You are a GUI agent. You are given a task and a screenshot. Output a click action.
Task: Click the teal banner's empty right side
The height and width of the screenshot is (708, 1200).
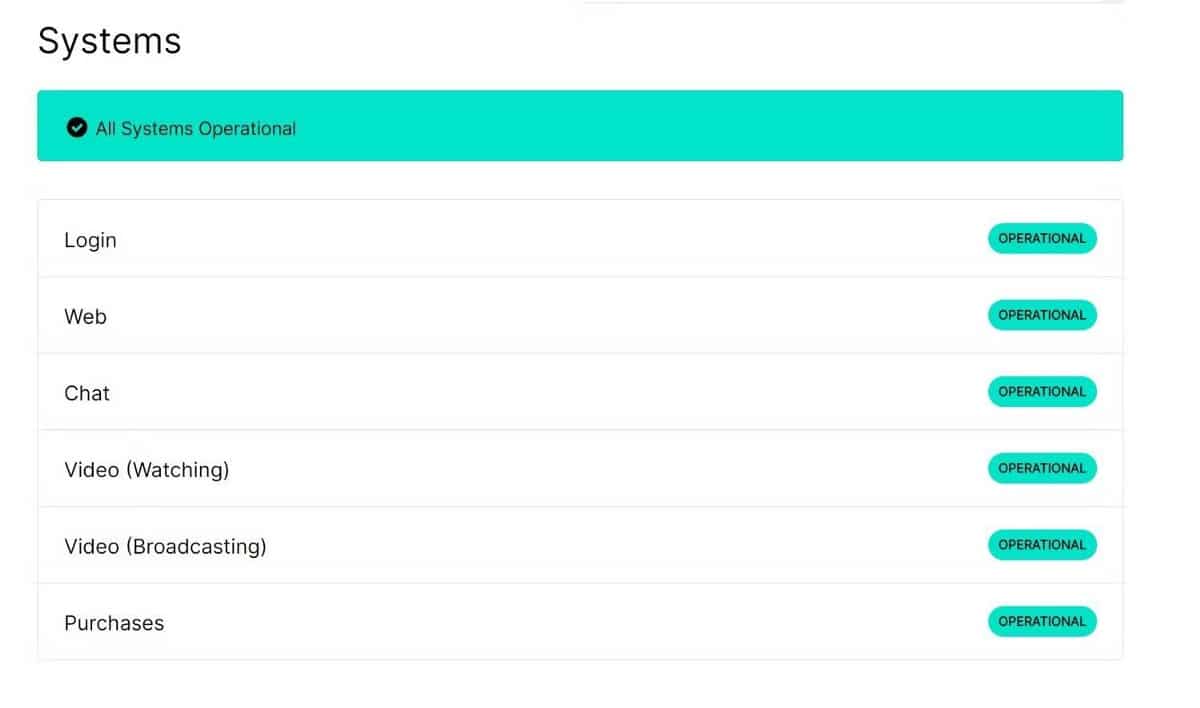click(800, 126)
